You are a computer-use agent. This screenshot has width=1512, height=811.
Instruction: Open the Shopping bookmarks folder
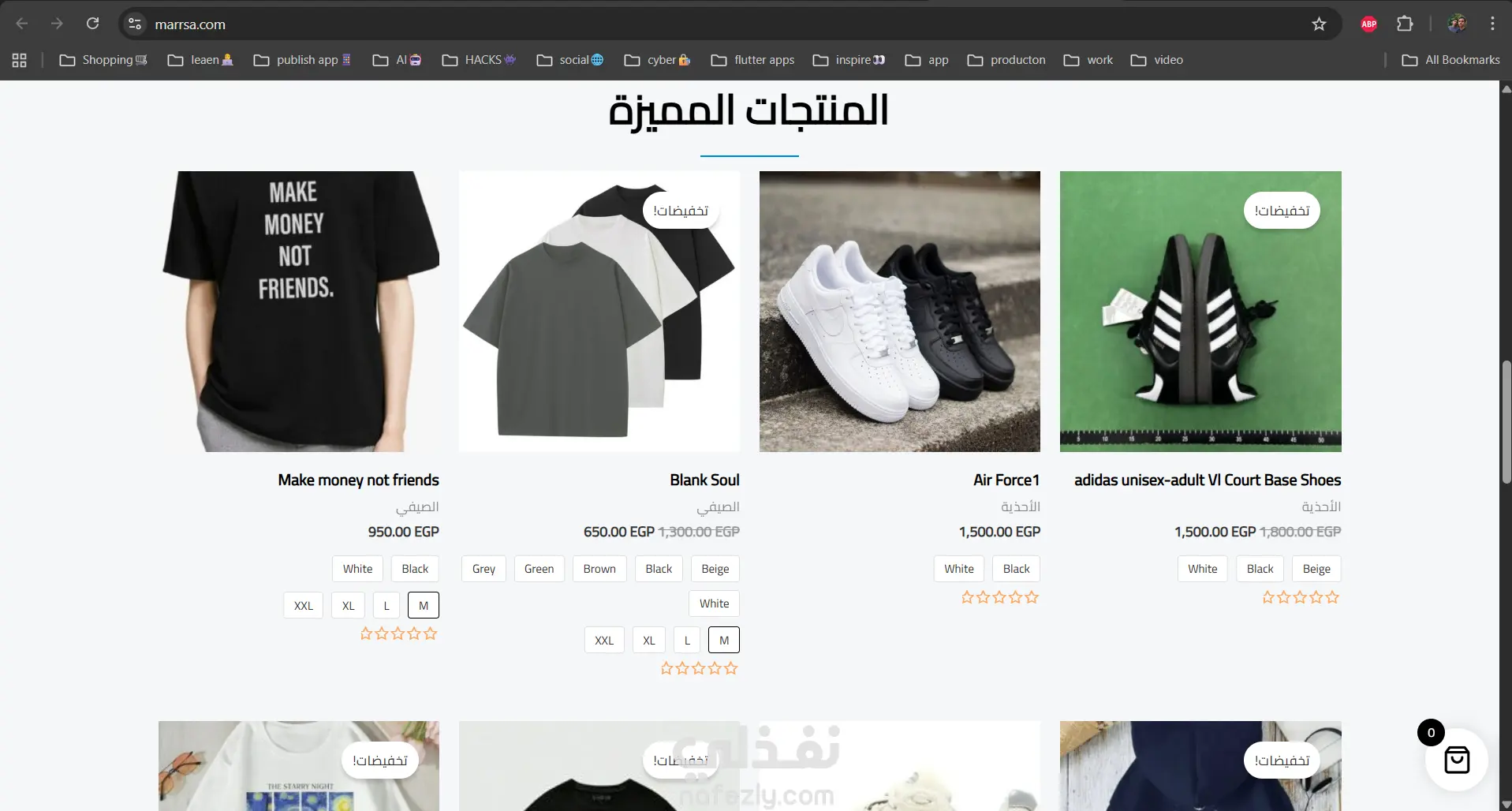103,60
